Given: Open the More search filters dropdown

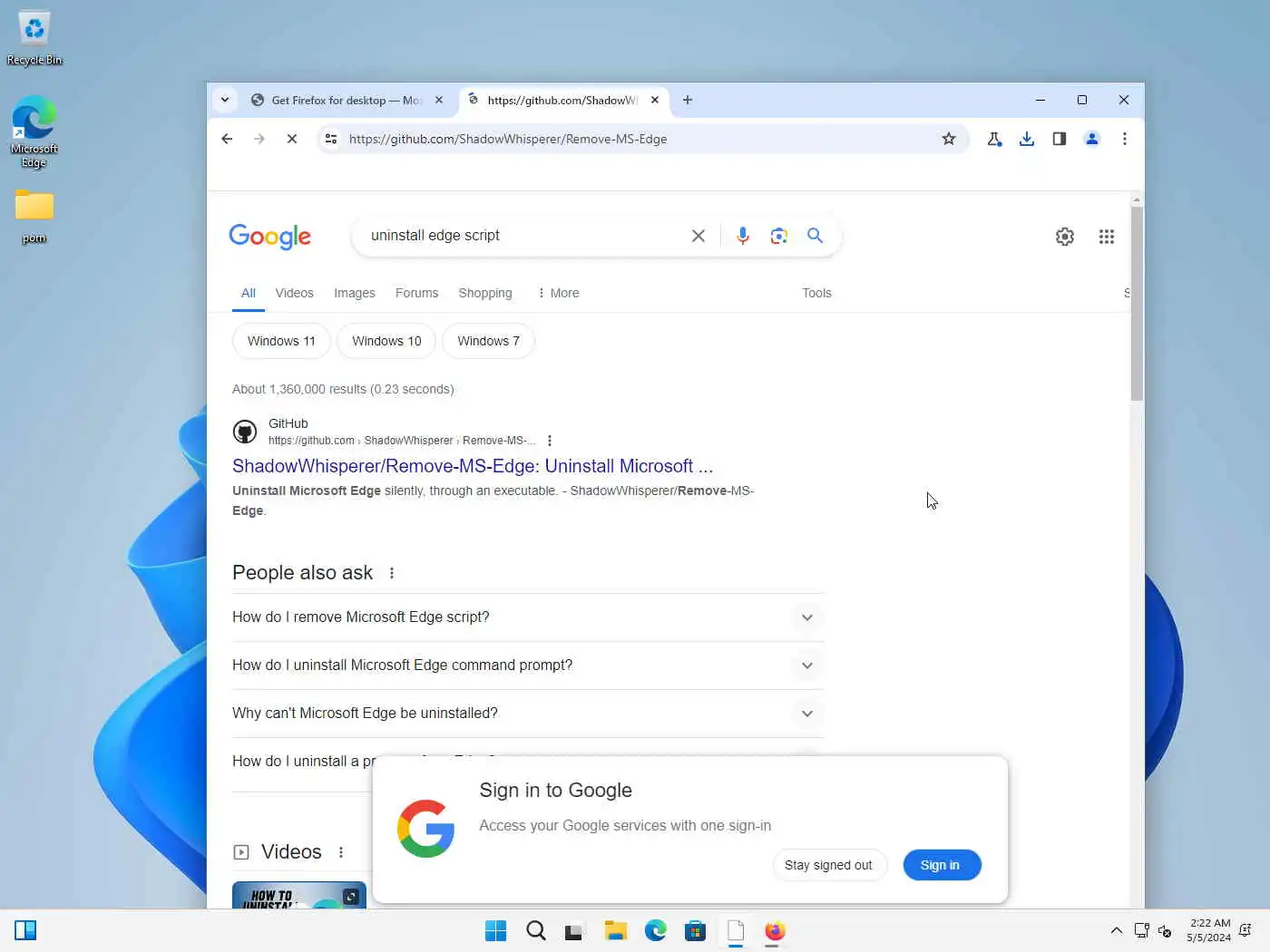Looking at the screenshot, I should [x=558, y=293].
